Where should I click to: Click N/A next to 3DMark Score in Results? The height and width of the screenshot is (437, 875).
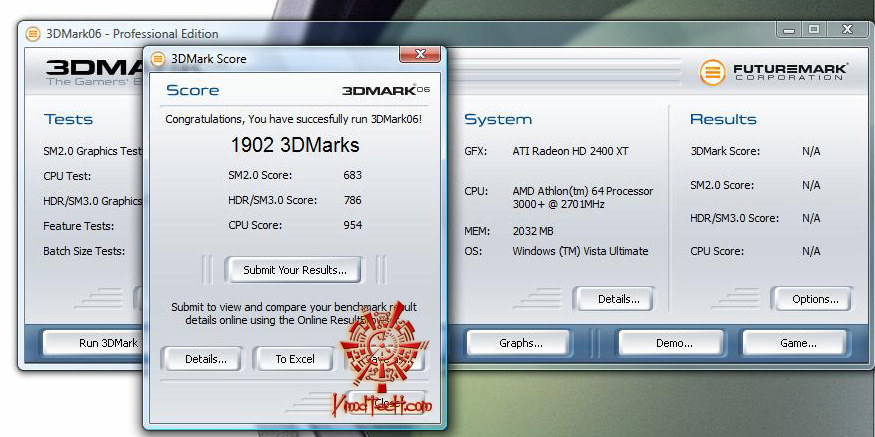(x=811, y=151)
